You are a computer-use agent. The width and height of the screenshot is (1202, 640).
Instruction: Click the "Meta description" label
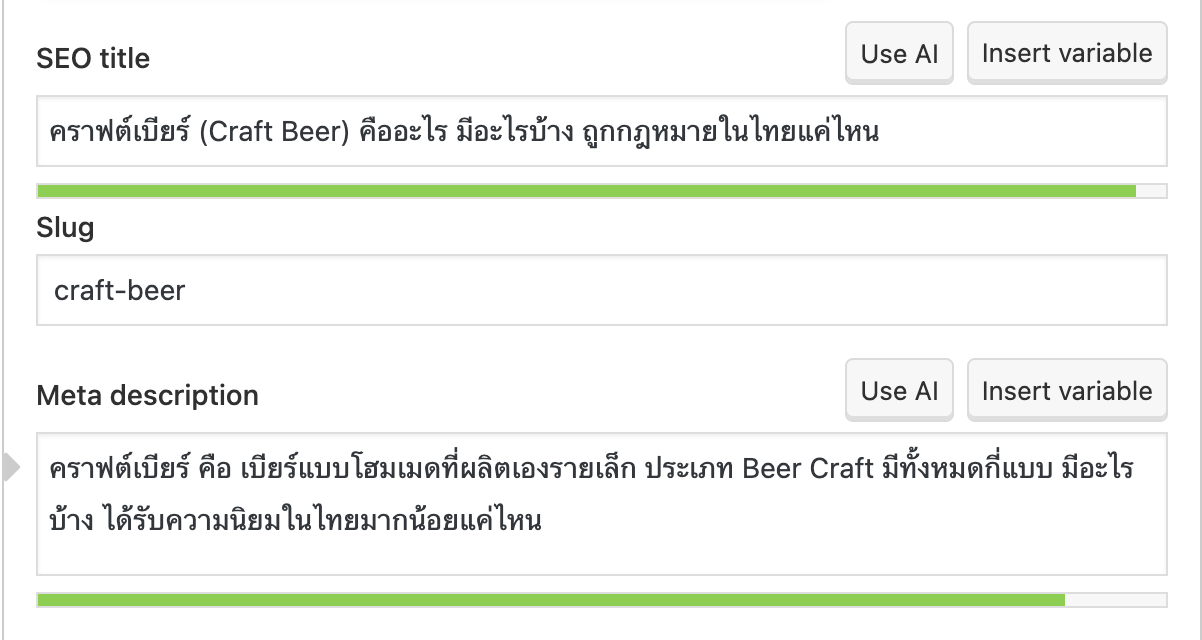tap(147, 396)
